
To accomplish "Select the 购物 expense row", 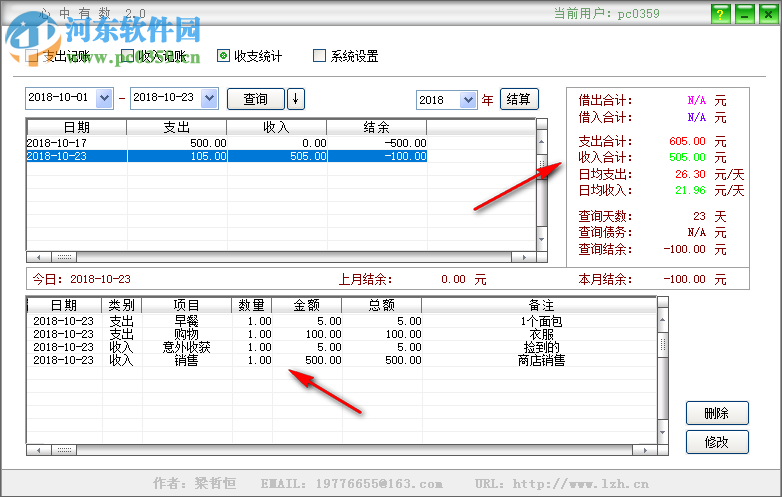I will tap(342, 334).
